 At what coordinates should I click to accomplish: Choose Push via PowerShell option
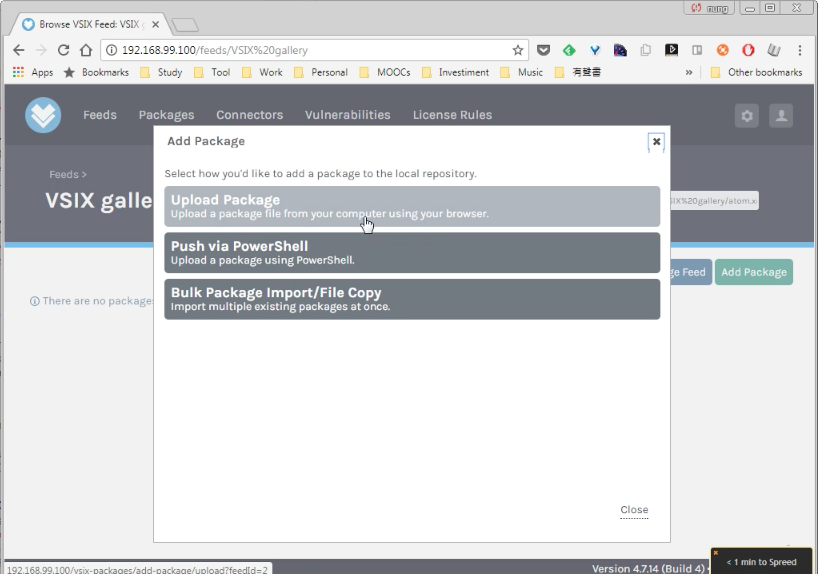412,253
